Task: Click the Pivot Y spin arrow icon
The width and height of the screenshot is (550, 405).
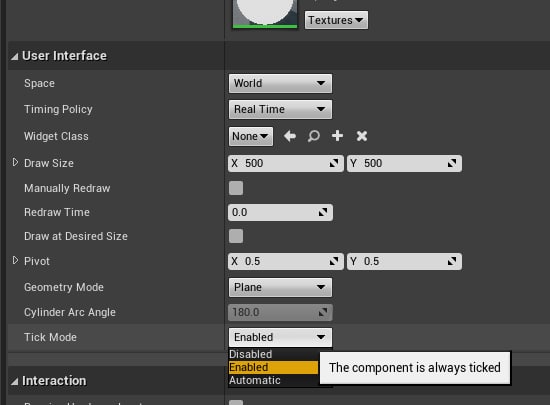Action: pyautogui.click(x=452, y=261)
